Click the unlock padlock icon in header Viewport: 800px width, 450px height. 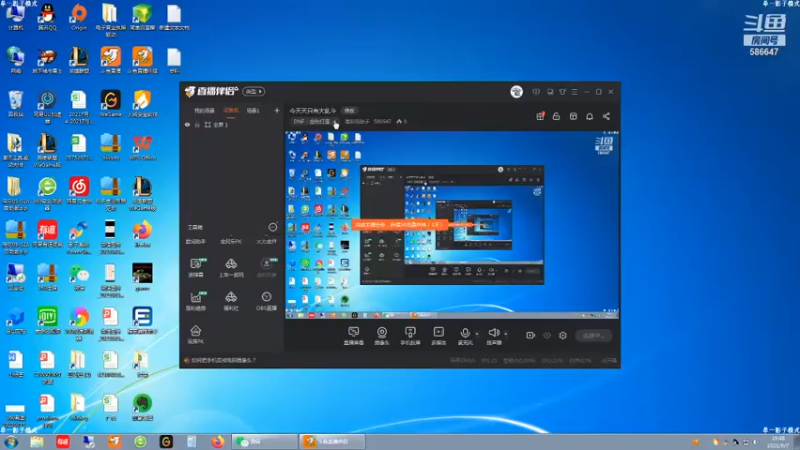point(556,116)
